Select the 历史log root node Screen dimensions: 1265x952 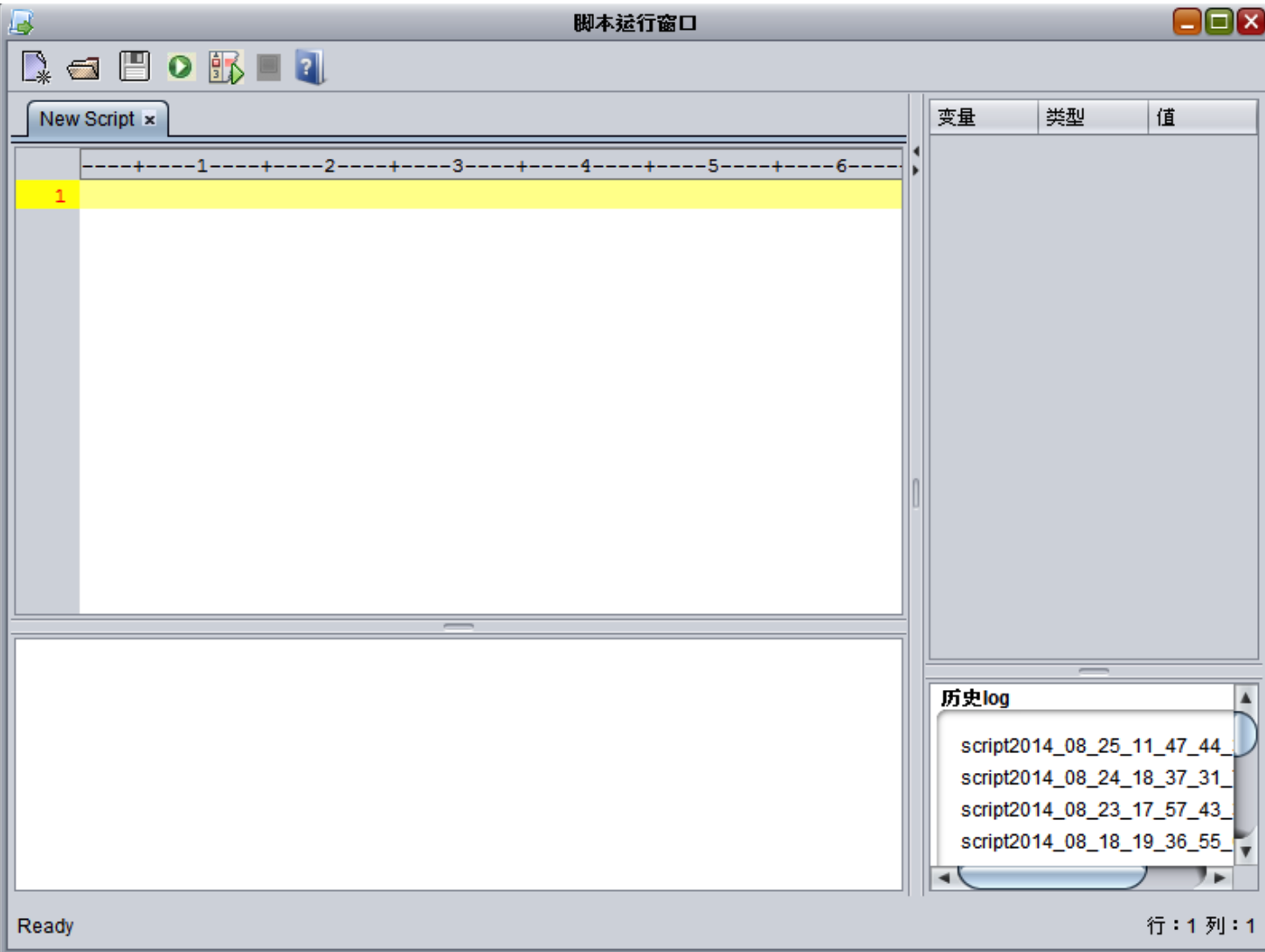click(975, 698)
